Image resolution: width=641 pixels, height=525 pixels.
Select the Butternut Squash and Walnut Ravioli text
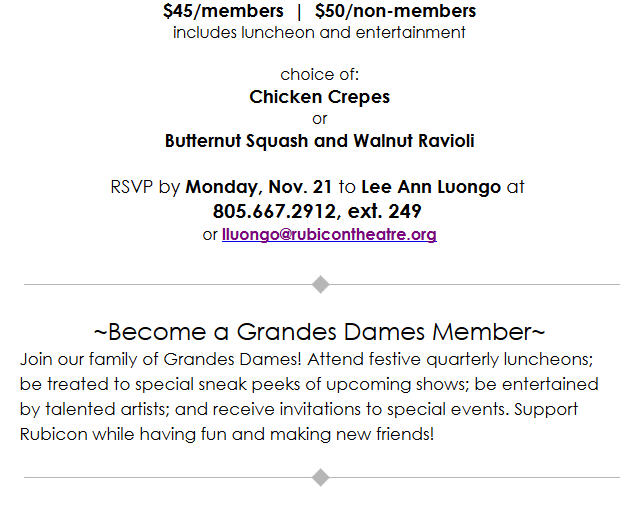pos(320,141)
